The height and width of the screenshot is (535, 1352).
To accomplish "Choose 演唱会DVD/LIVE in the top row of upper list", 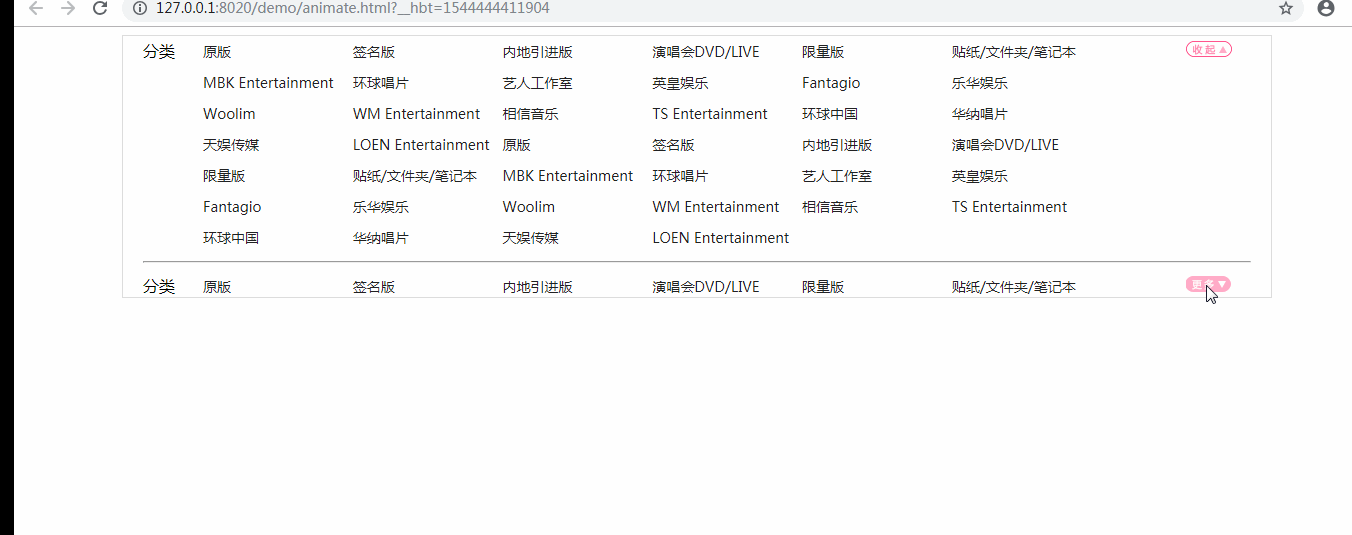I will pyautogui.click(x=706, y=52).
